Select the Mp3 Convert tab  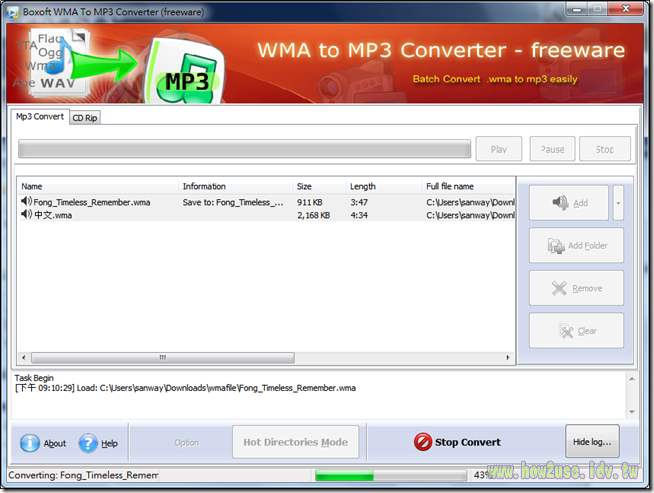[x=40, y=117]
